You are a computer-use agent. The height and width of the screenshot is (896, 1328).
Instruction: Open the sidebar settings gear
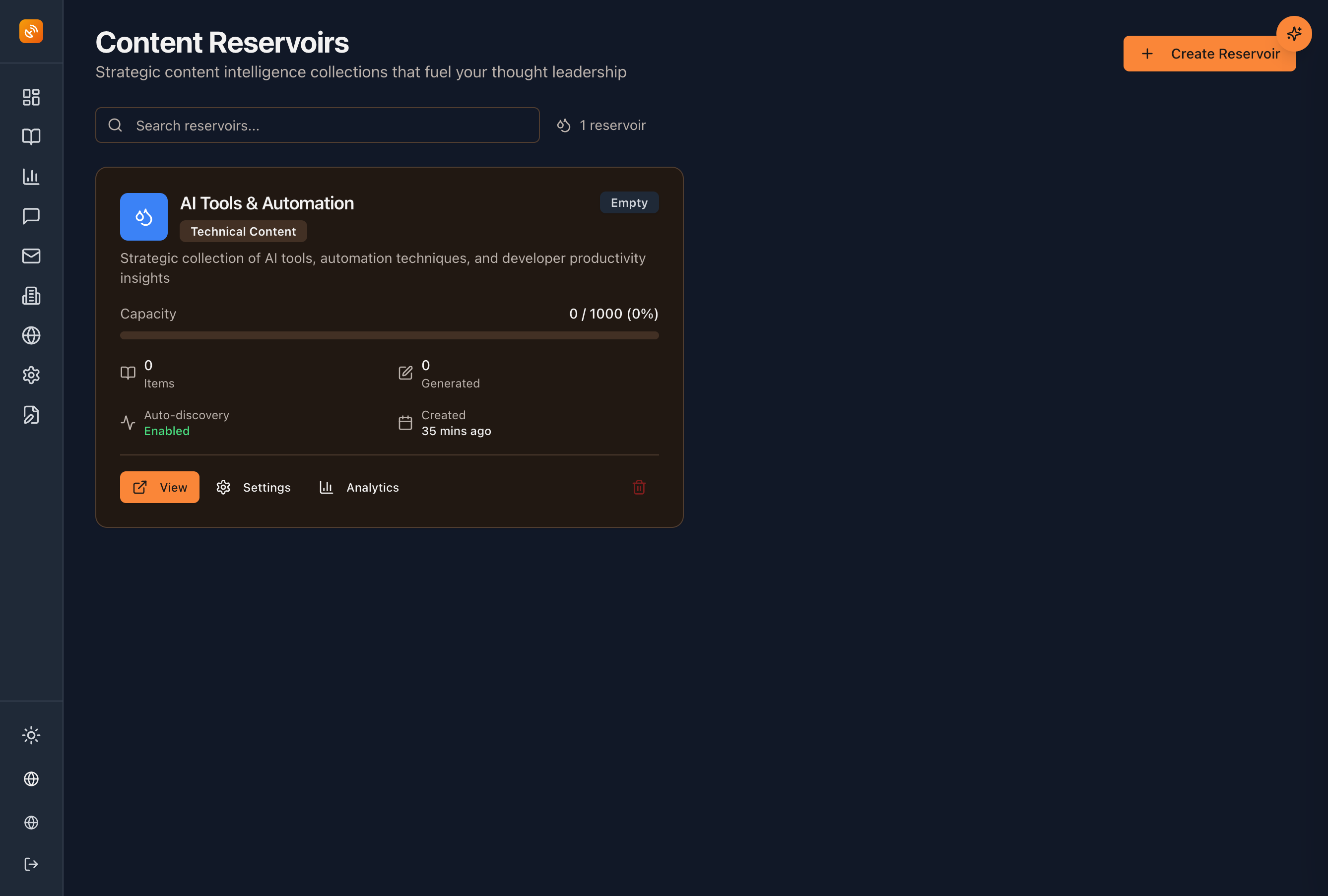[x=31, y=375]
